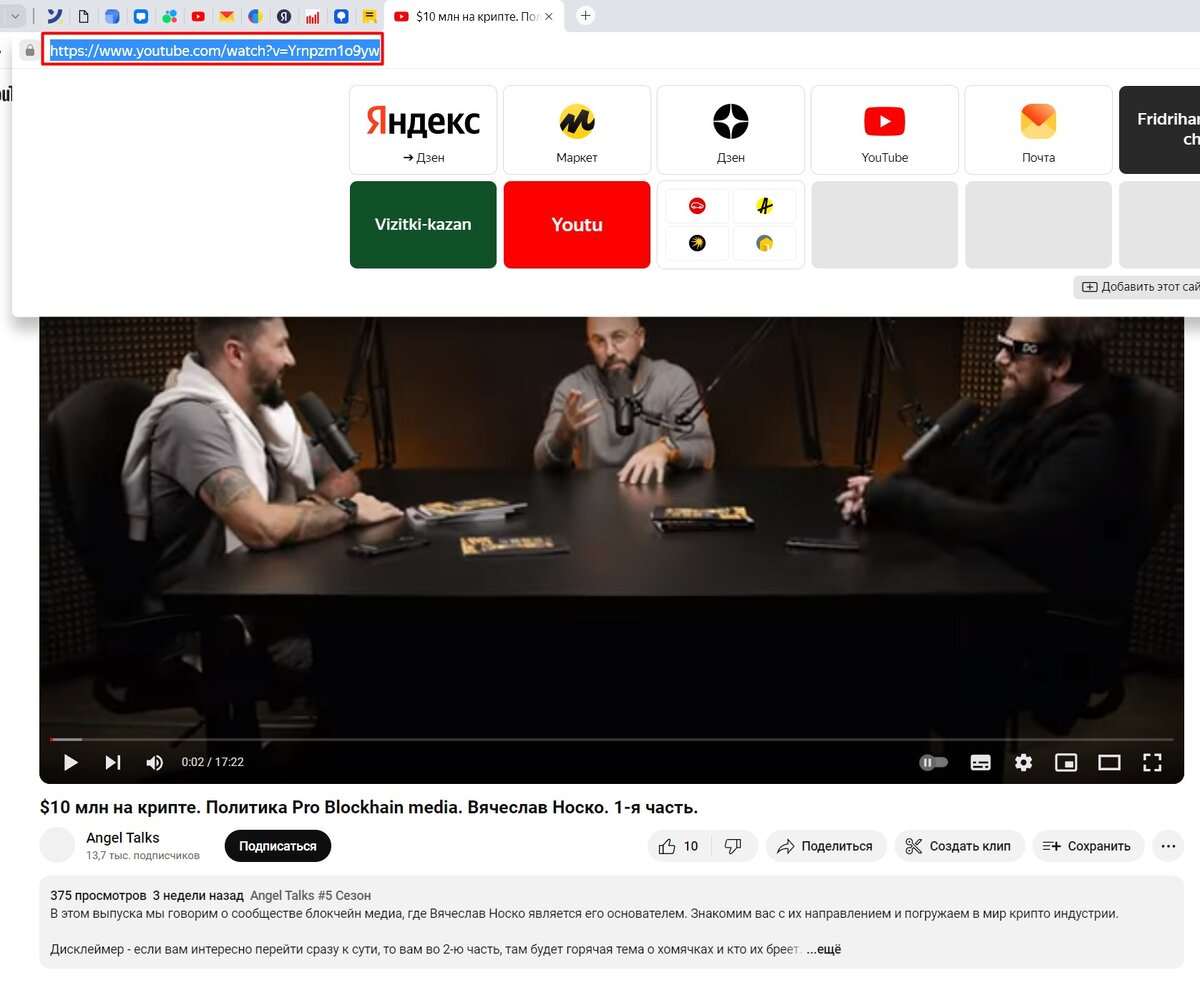Click the Подписаться button
This screenshot has height=988, width=1200.
pos(278,846)
